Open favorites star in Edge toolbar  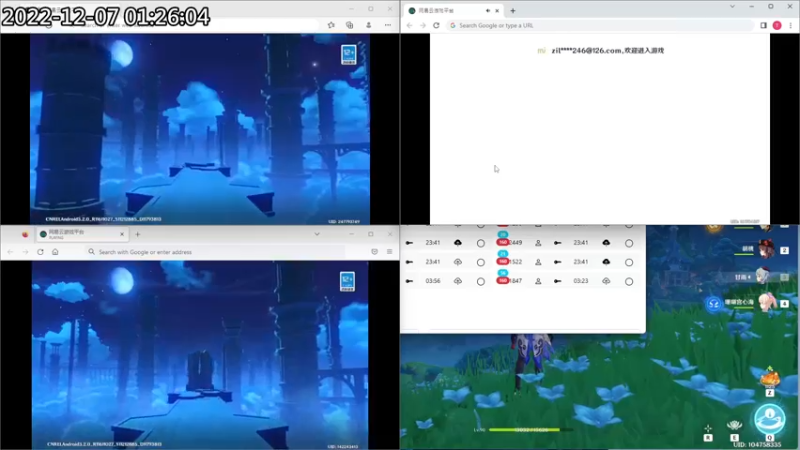[331, 25]
